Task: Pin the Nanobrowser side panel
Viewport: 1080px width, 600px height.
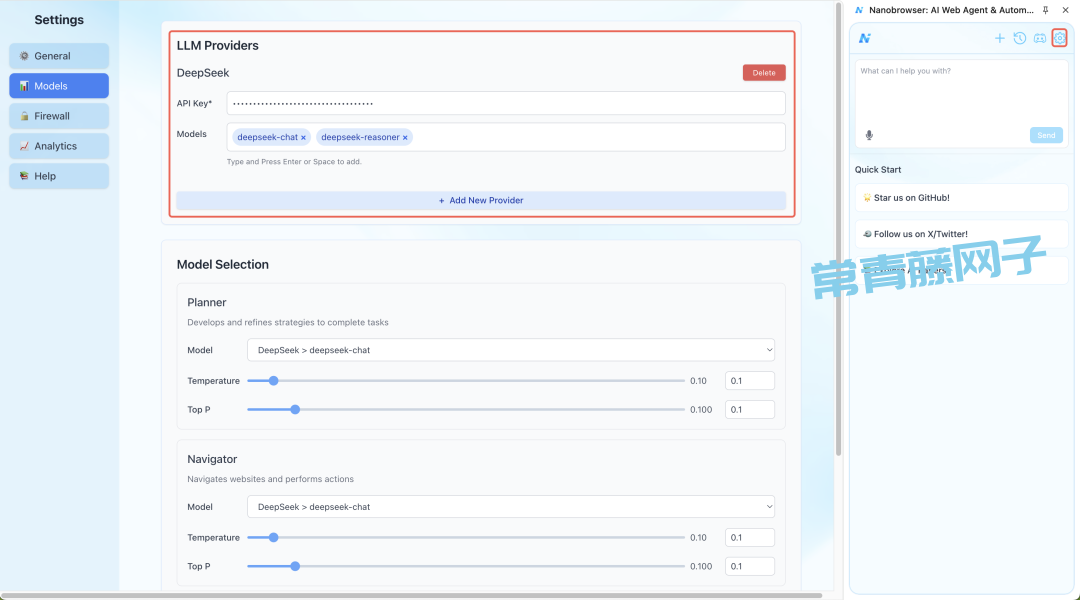Action: tap(1046, 10)
